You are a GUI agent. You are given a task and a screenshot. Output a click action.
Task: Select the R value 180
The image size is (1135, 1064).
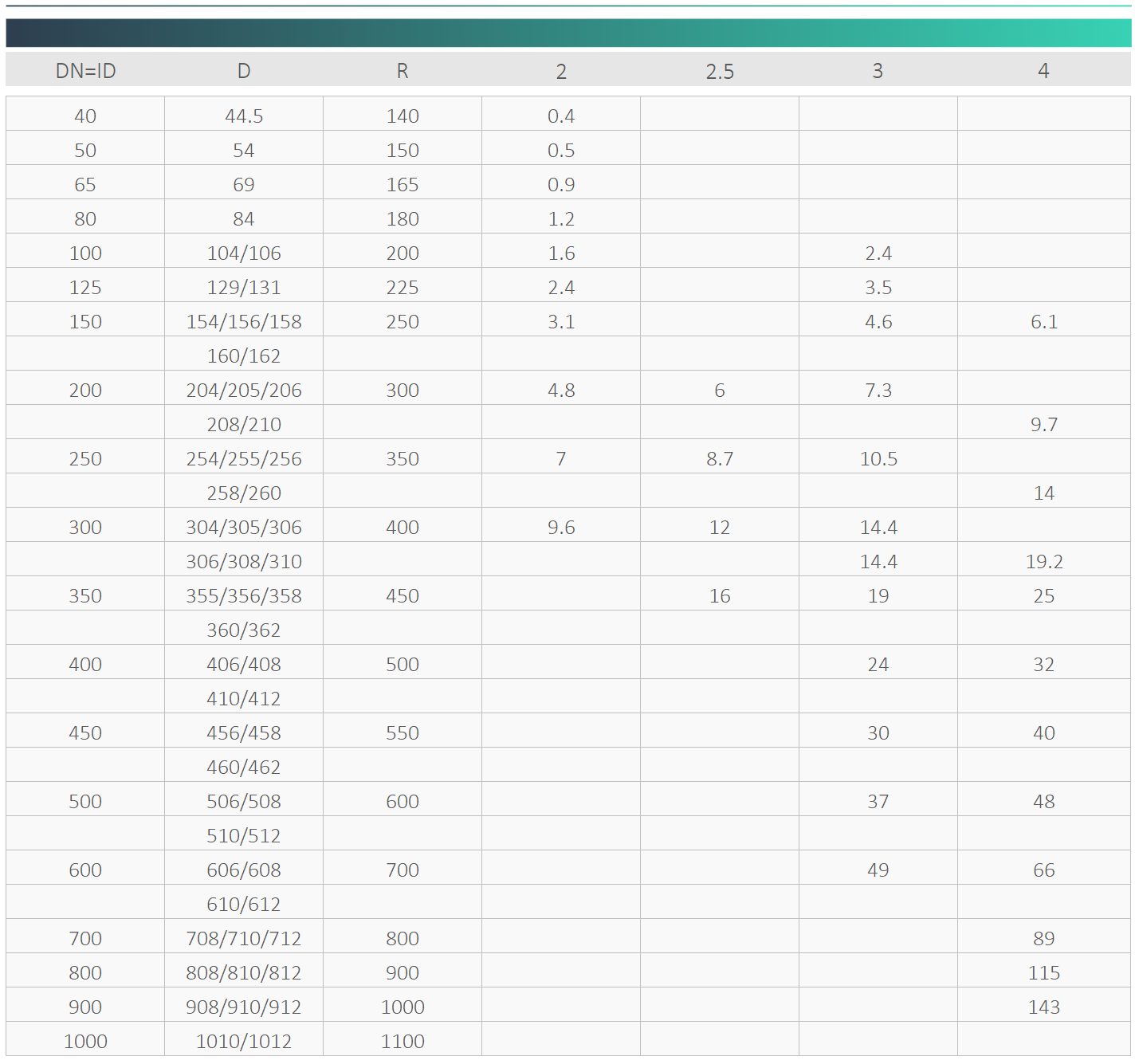403,219
